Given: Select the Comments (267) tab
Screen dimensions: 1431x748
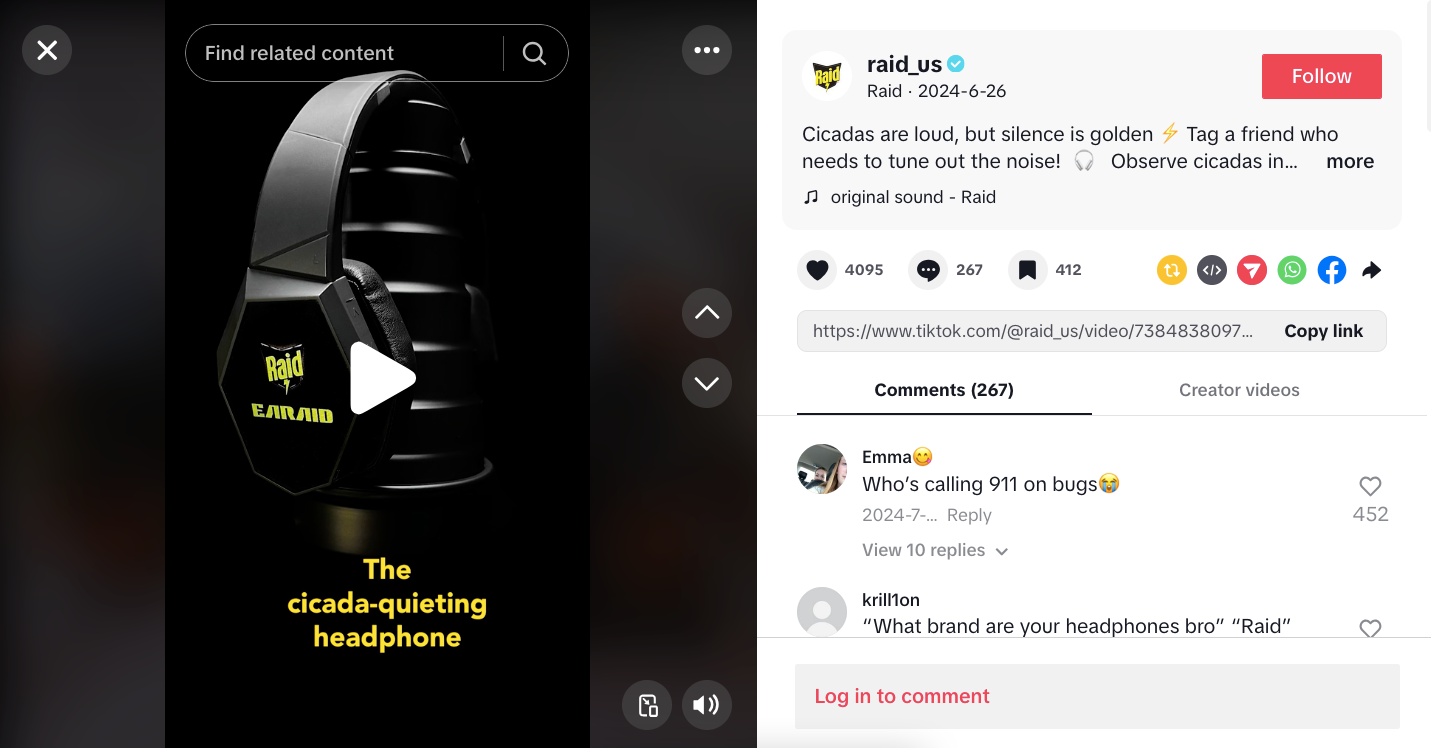Looking at the screenshot, I should pos(944,390).
